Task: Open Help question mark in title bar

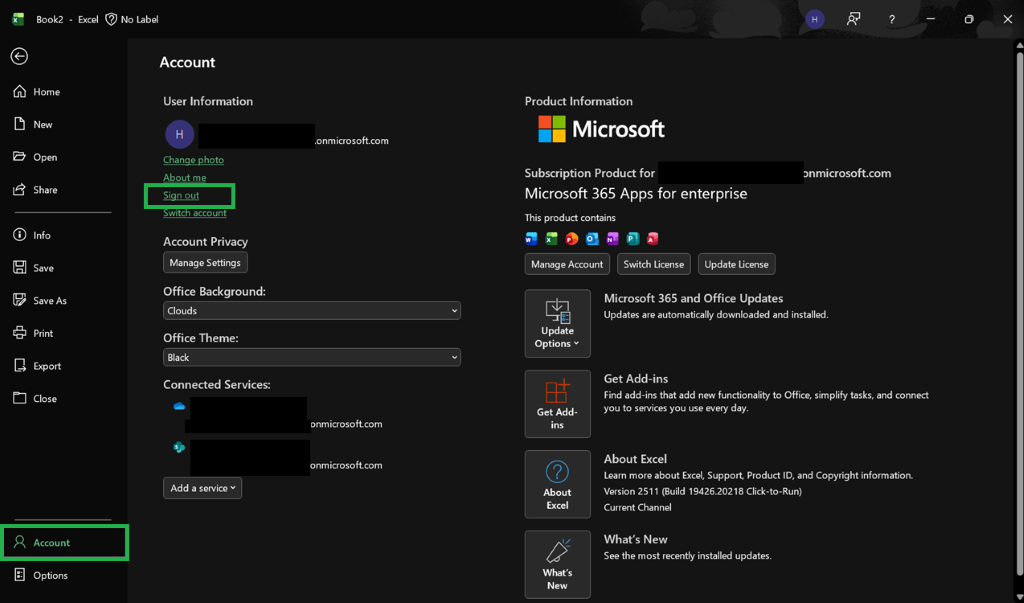Action: coord(891,20)
